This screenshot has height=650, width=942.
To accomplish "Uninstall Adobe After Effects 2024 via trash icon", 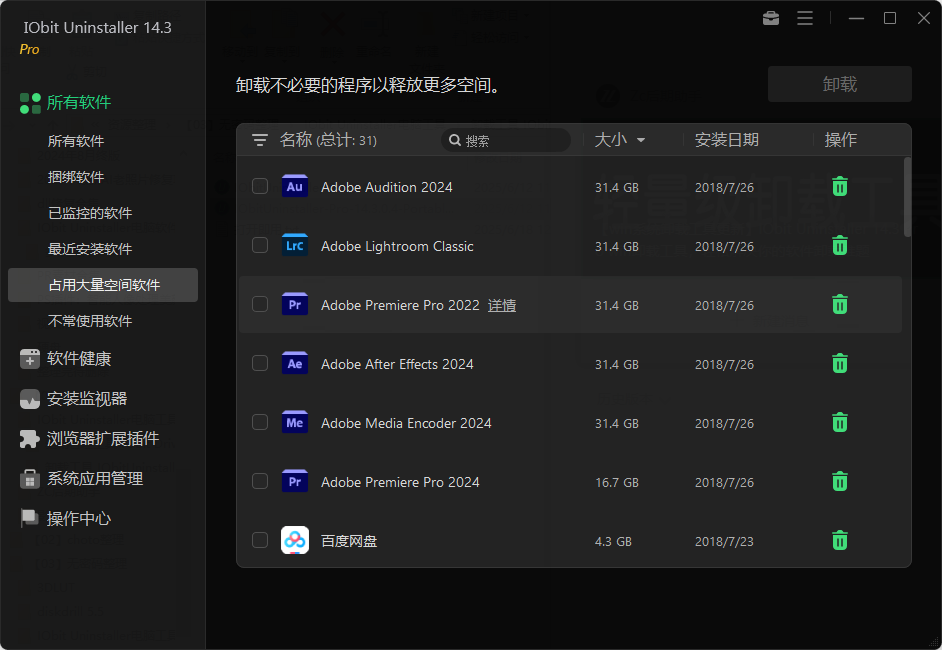I will 839,363.
